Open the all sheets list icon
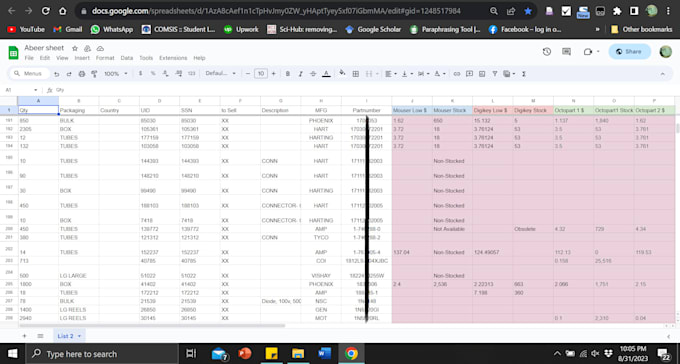Viewport: 680px width, 364px height. 40,336
